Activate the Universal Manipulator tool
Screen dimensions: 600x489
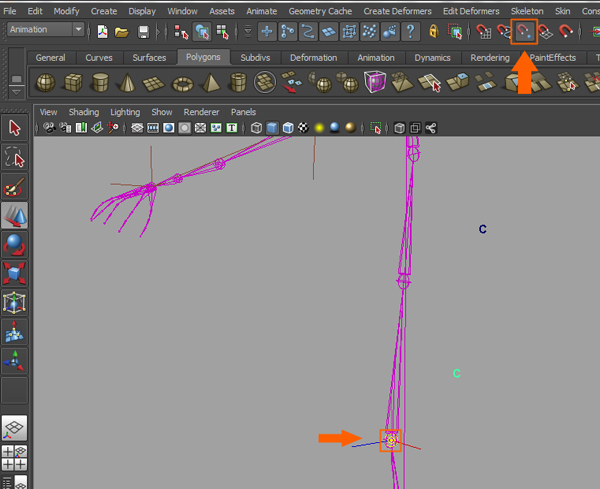click(x=15, y=303)
